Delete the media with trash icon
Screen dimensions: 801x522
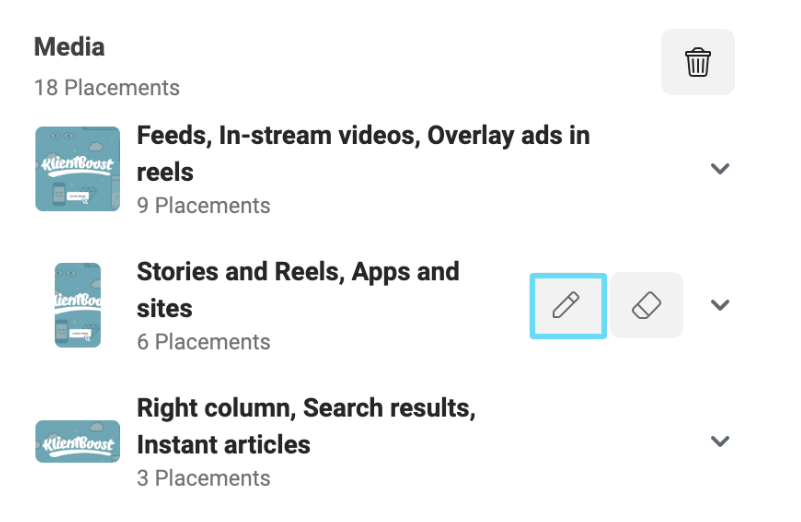[x=698, y=62]
